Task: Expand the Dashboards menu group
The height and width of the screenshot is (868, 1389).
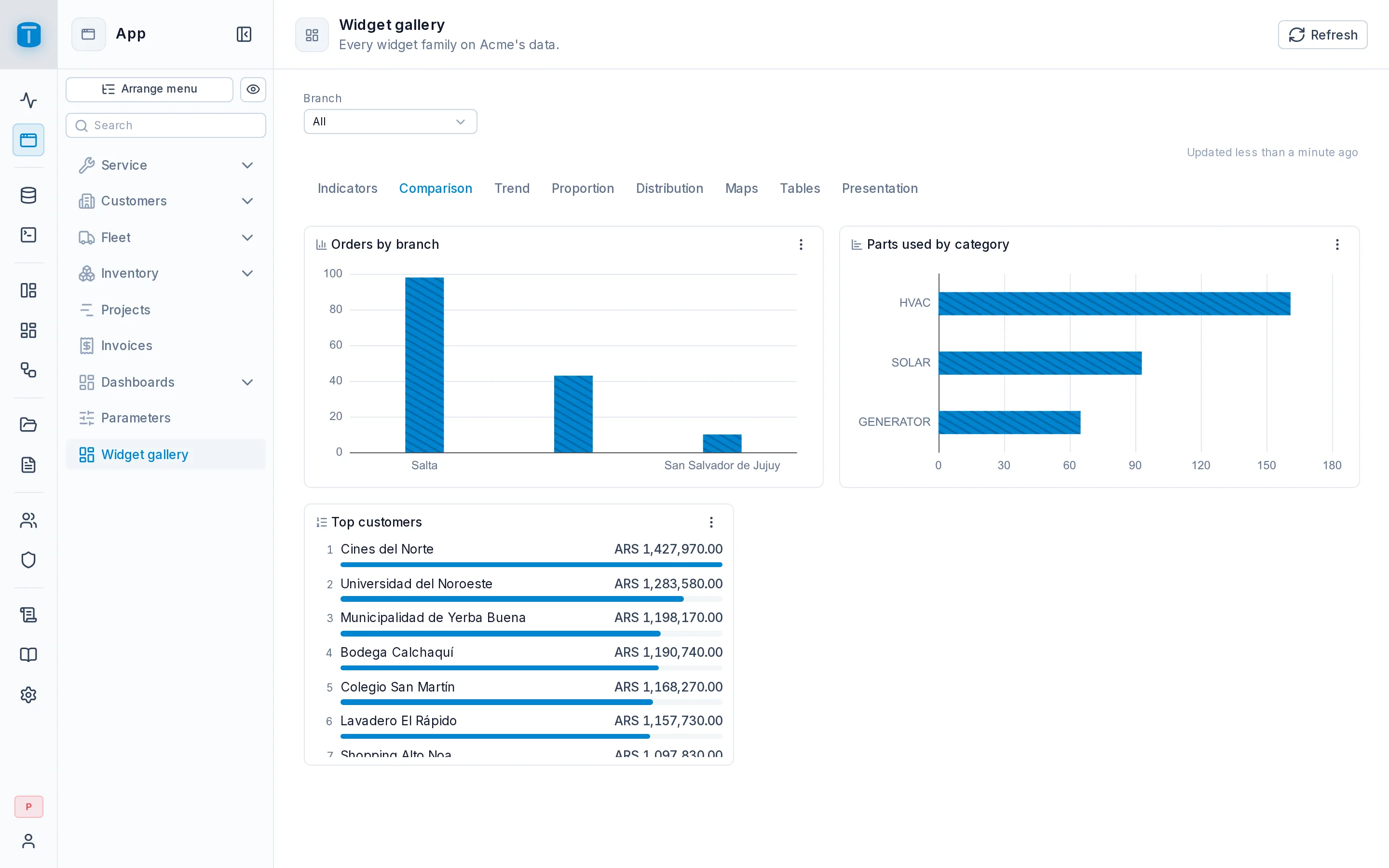Action: click(166, 382)
